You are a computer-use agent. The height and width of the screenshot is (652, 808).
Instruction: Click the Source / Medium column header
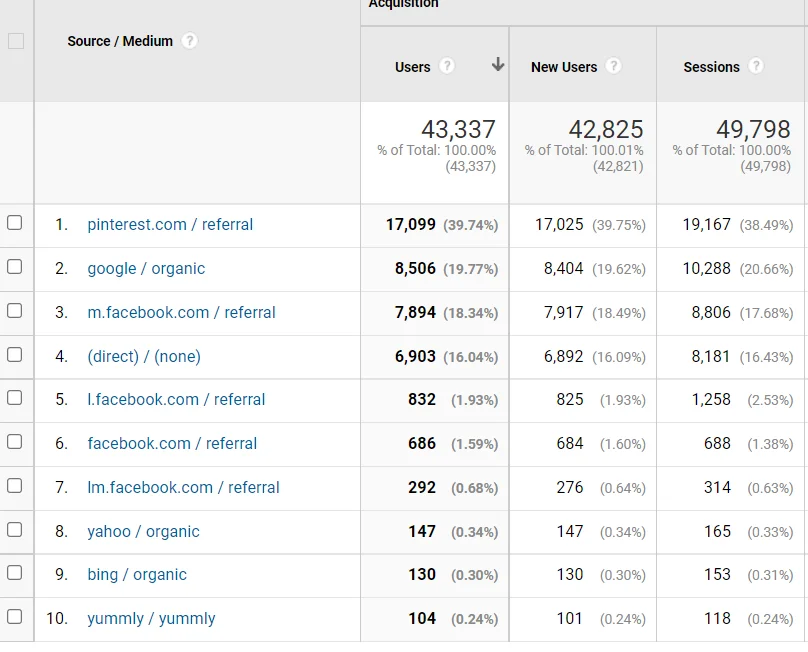120,41
